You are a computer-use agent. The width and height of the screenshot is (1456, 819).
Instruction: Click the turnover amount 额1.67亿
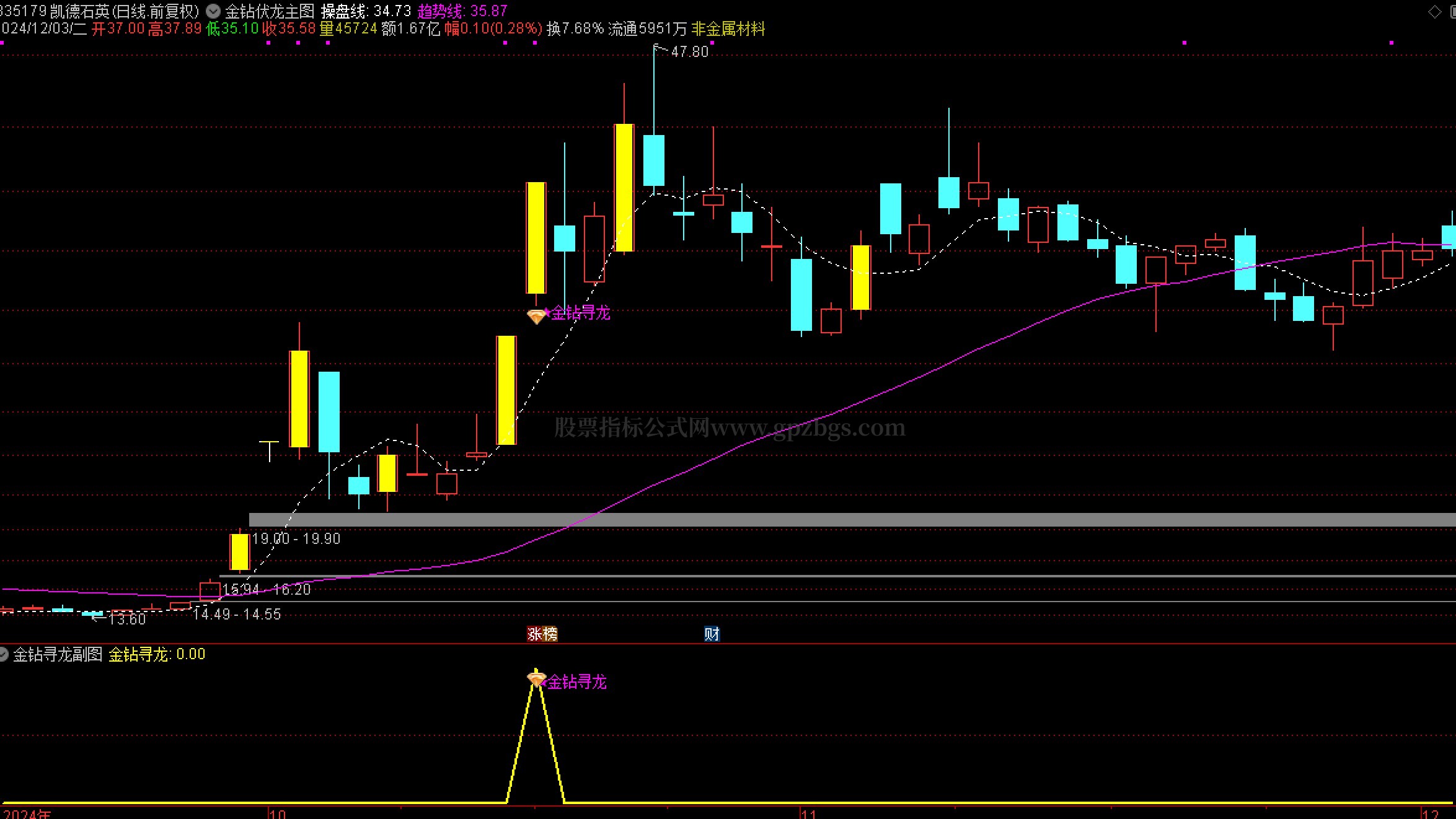[x=411, y=28]
